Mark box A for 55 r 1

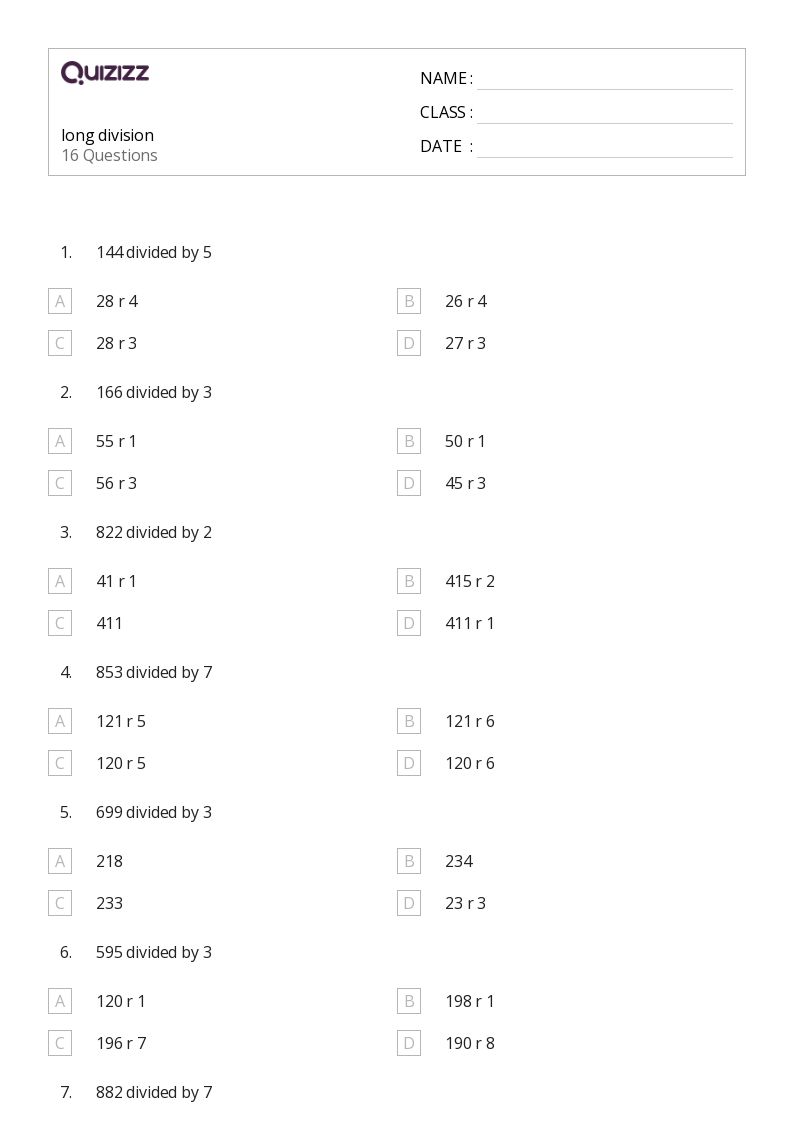pyautogui.click(x=60, y=441)
